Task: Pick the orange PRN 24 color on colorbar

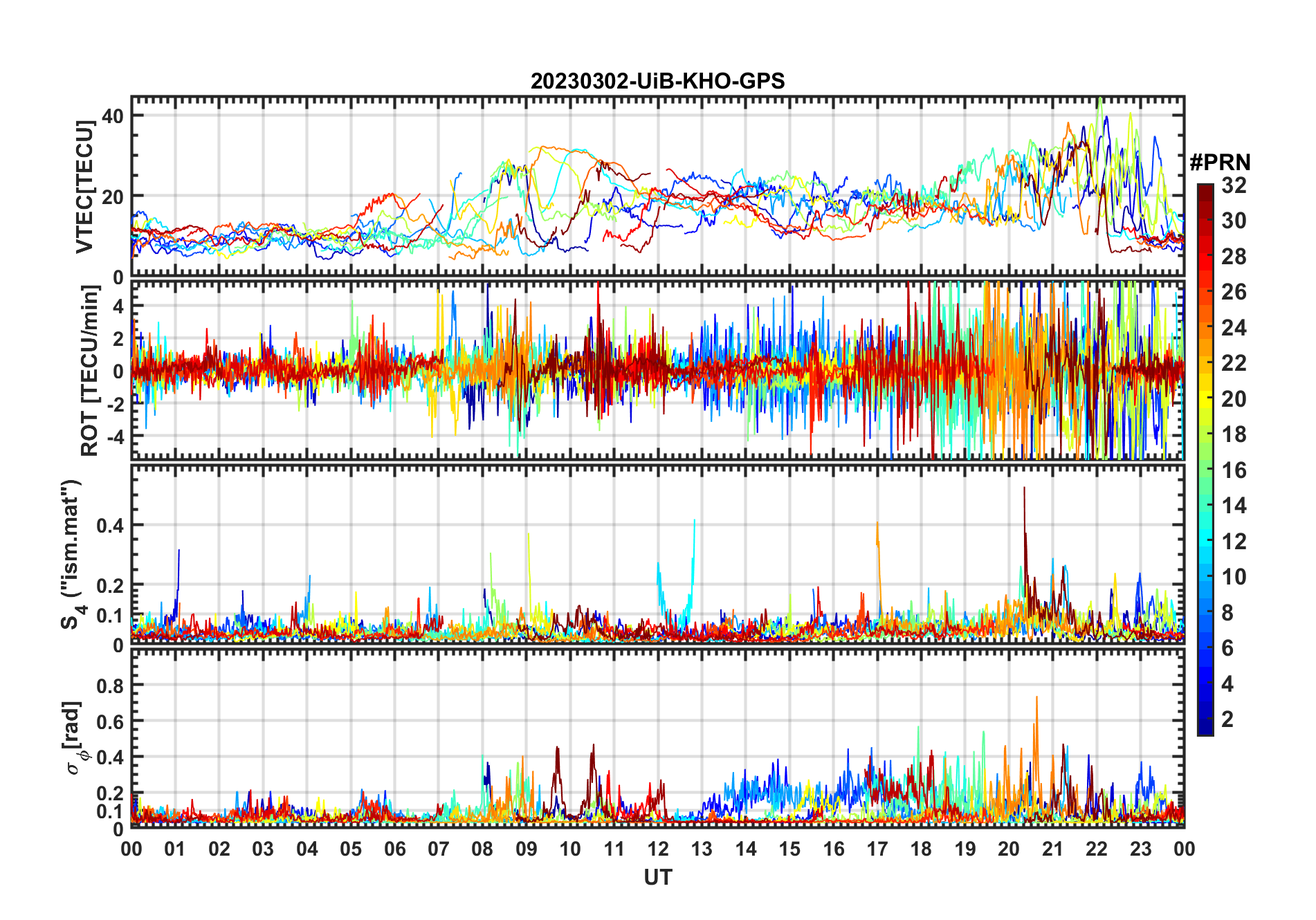Action: coord(1205,328)
